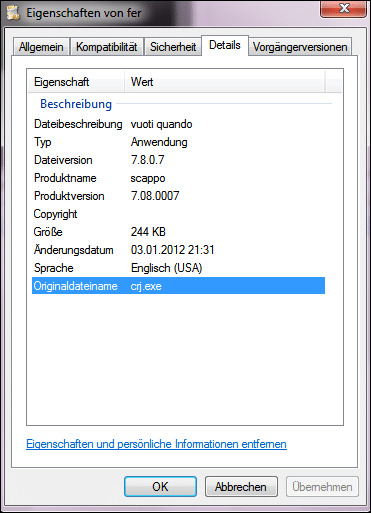The height and width of the screenshot is (513, 371).
Task: Close the Eigenschaften von fer dialog
Action: pos(343,8)
